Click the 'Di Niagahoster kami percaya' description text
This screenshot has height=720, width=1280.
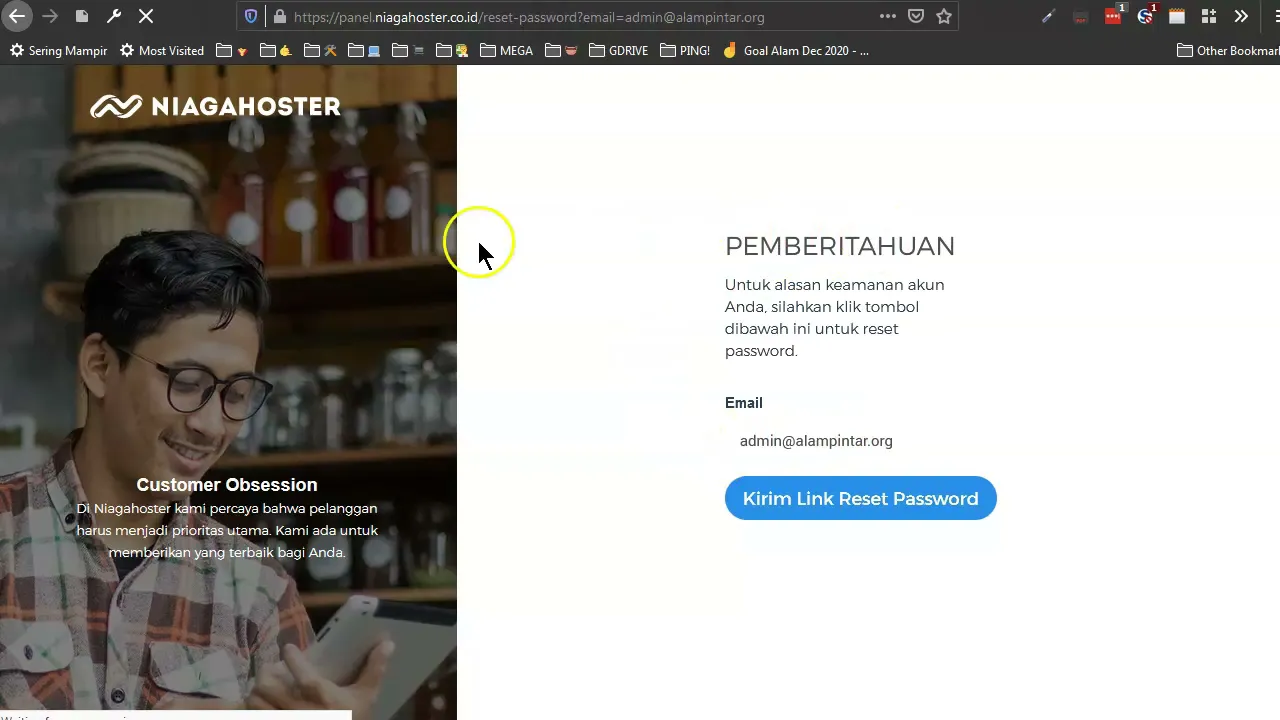click(x=227, y=530)
